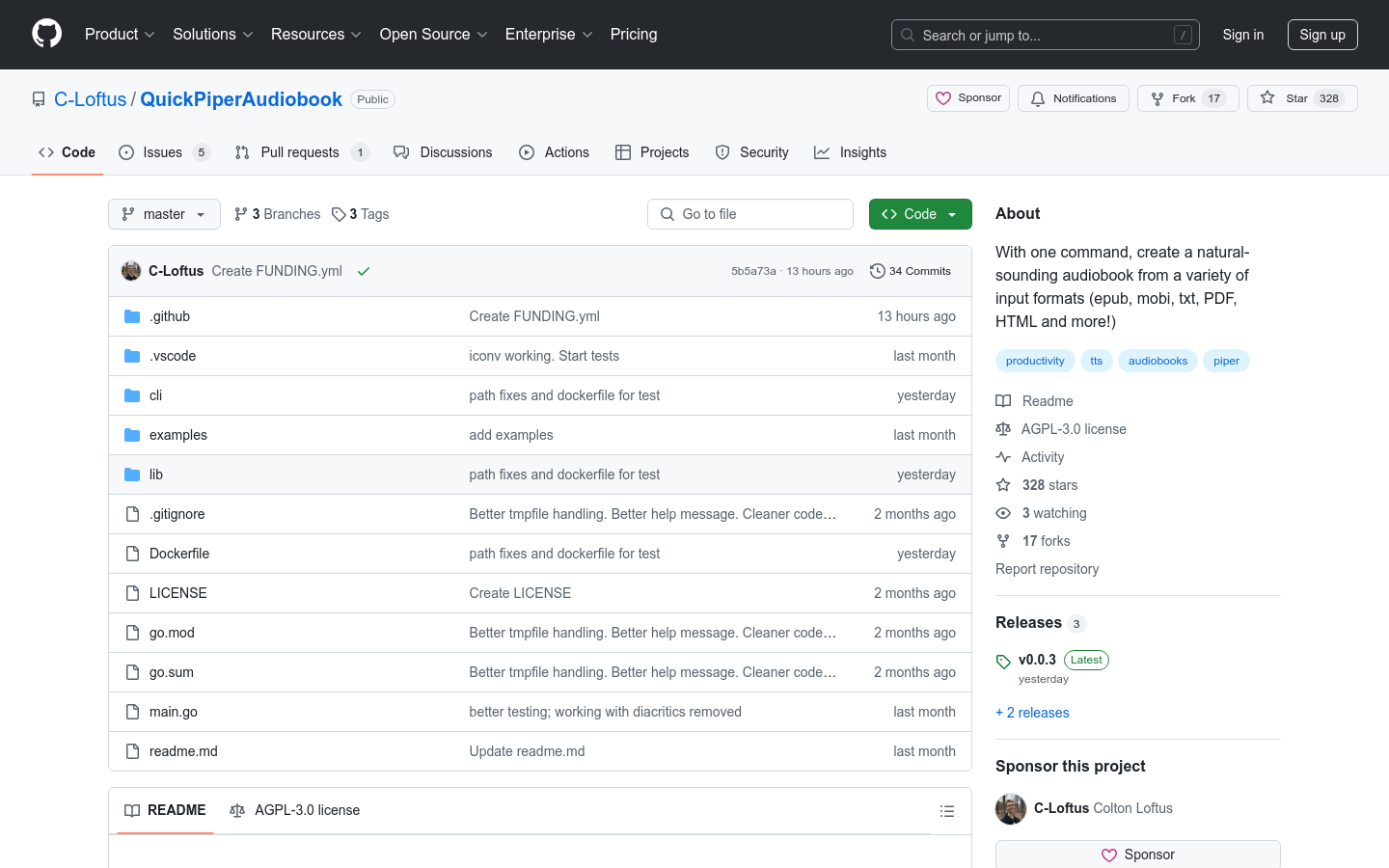Open the master branch dropdown
This screenshot has width=1389, height=868.
coord(164,214)
